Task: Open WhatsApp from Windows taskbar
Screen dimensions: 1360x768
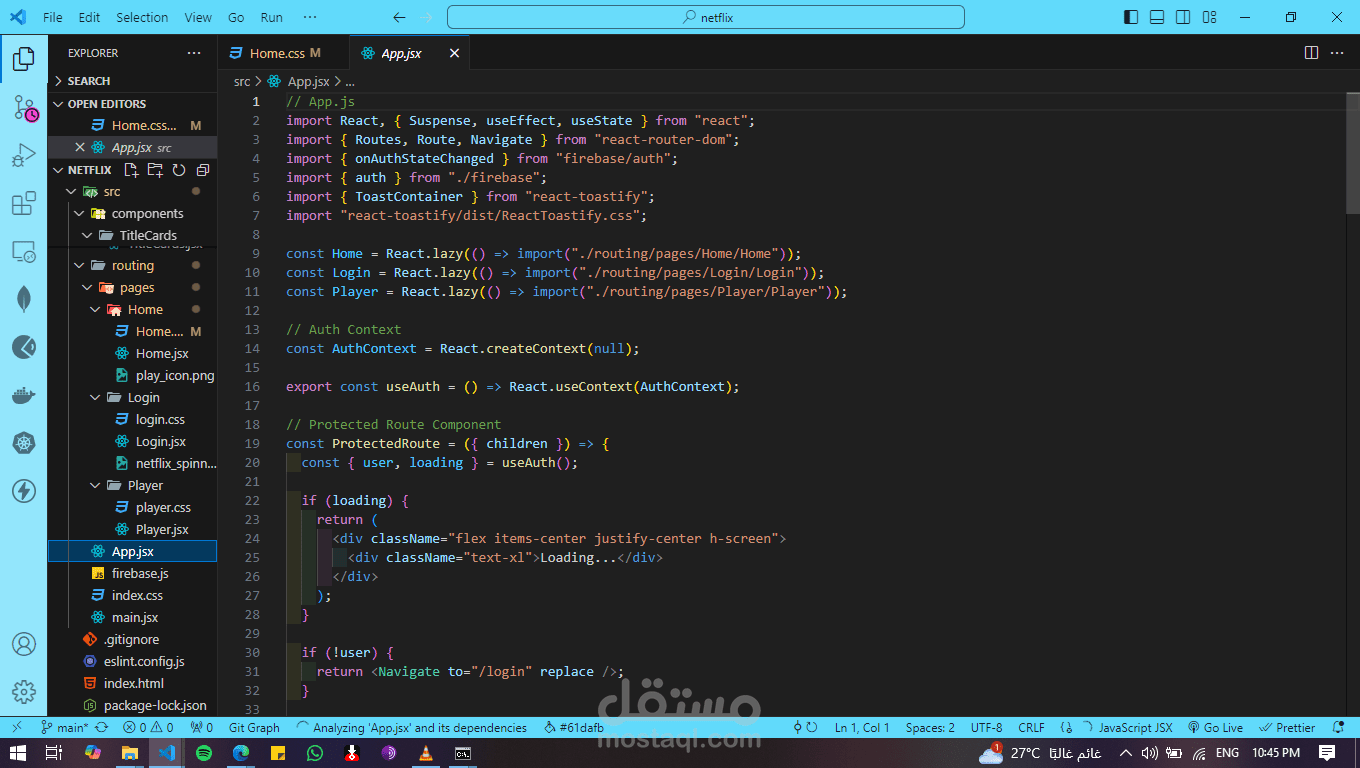Action: coord(315,753)
